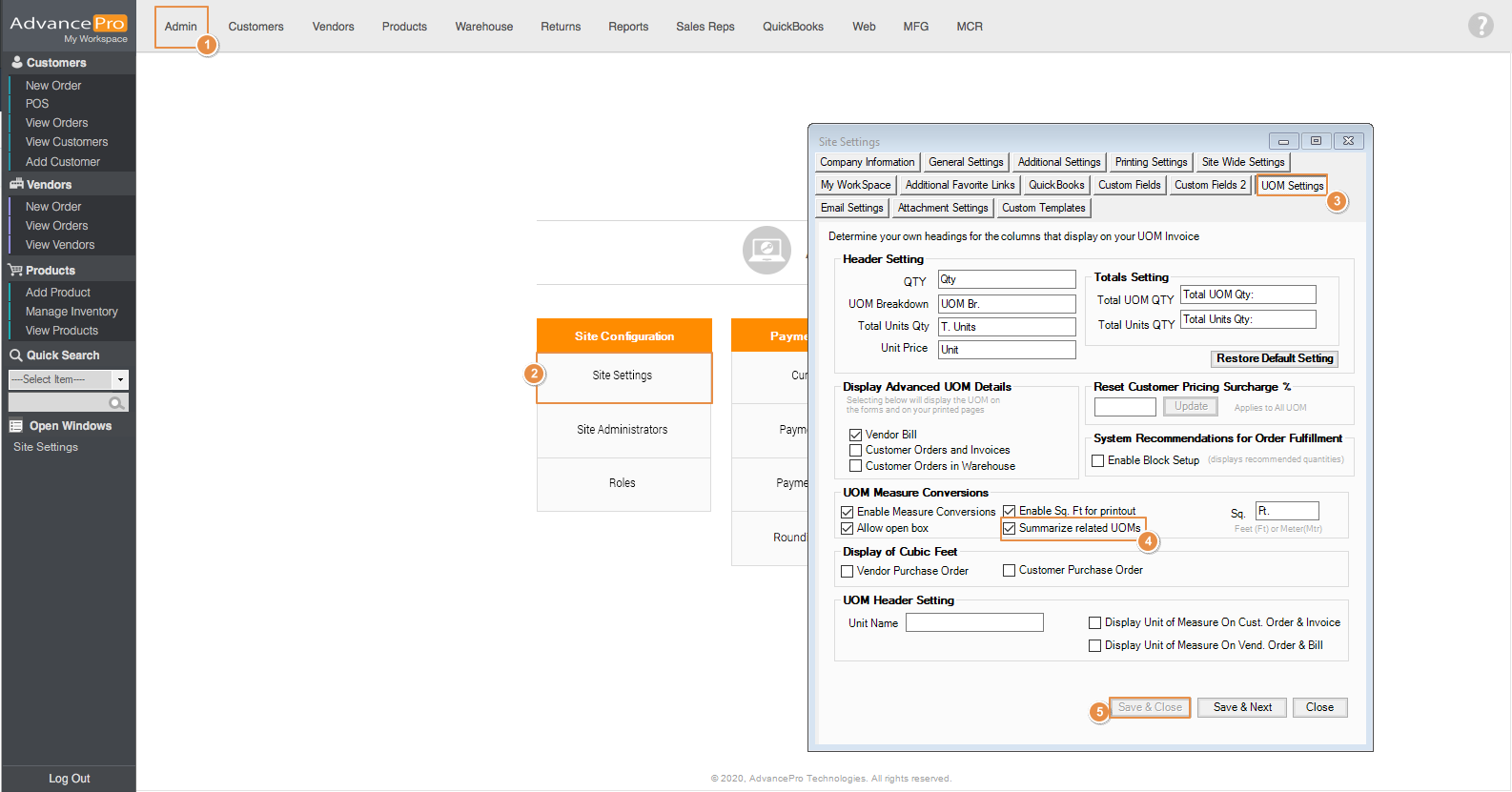Click the Customers person icon in sidebar
Image resolution: width=1512 pixels, height=792 pixels.
pos(16,62)
